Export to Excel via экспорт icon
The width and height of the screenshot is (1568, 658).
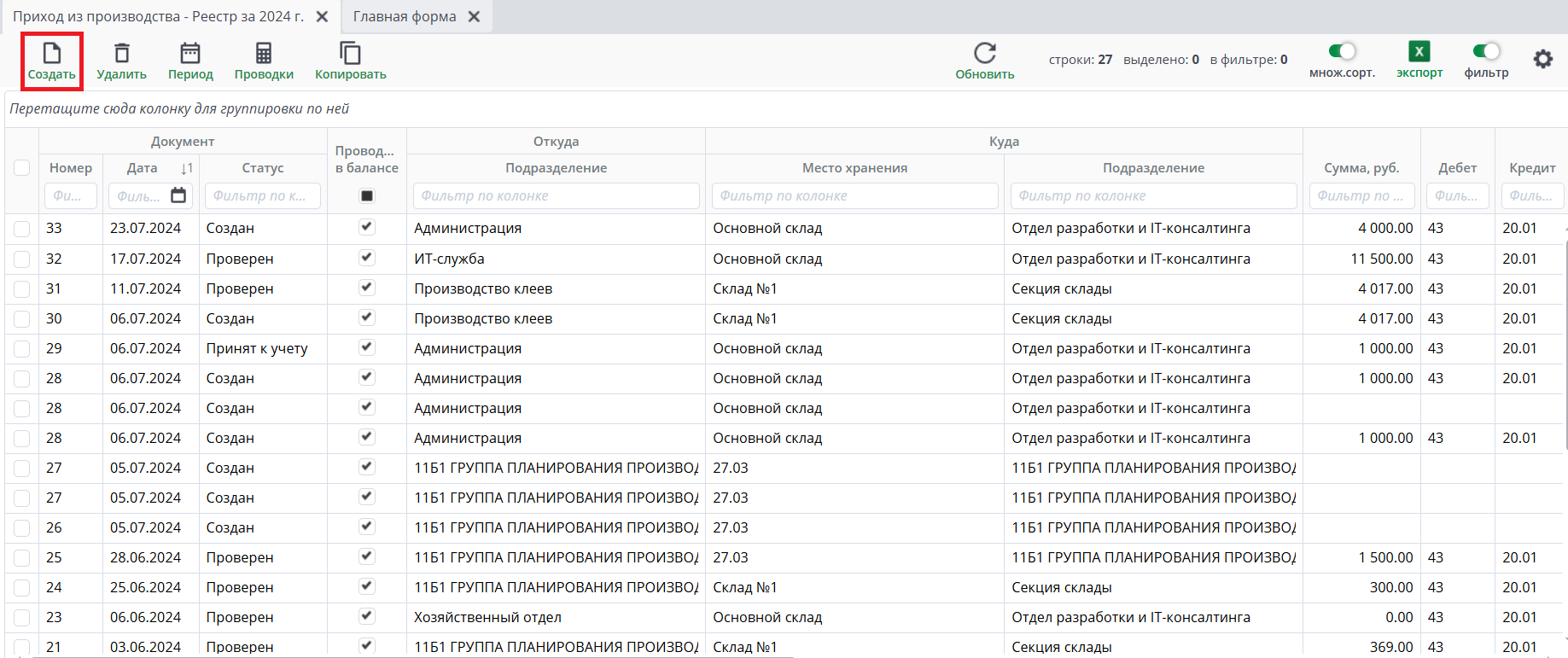click(1419, 52)
